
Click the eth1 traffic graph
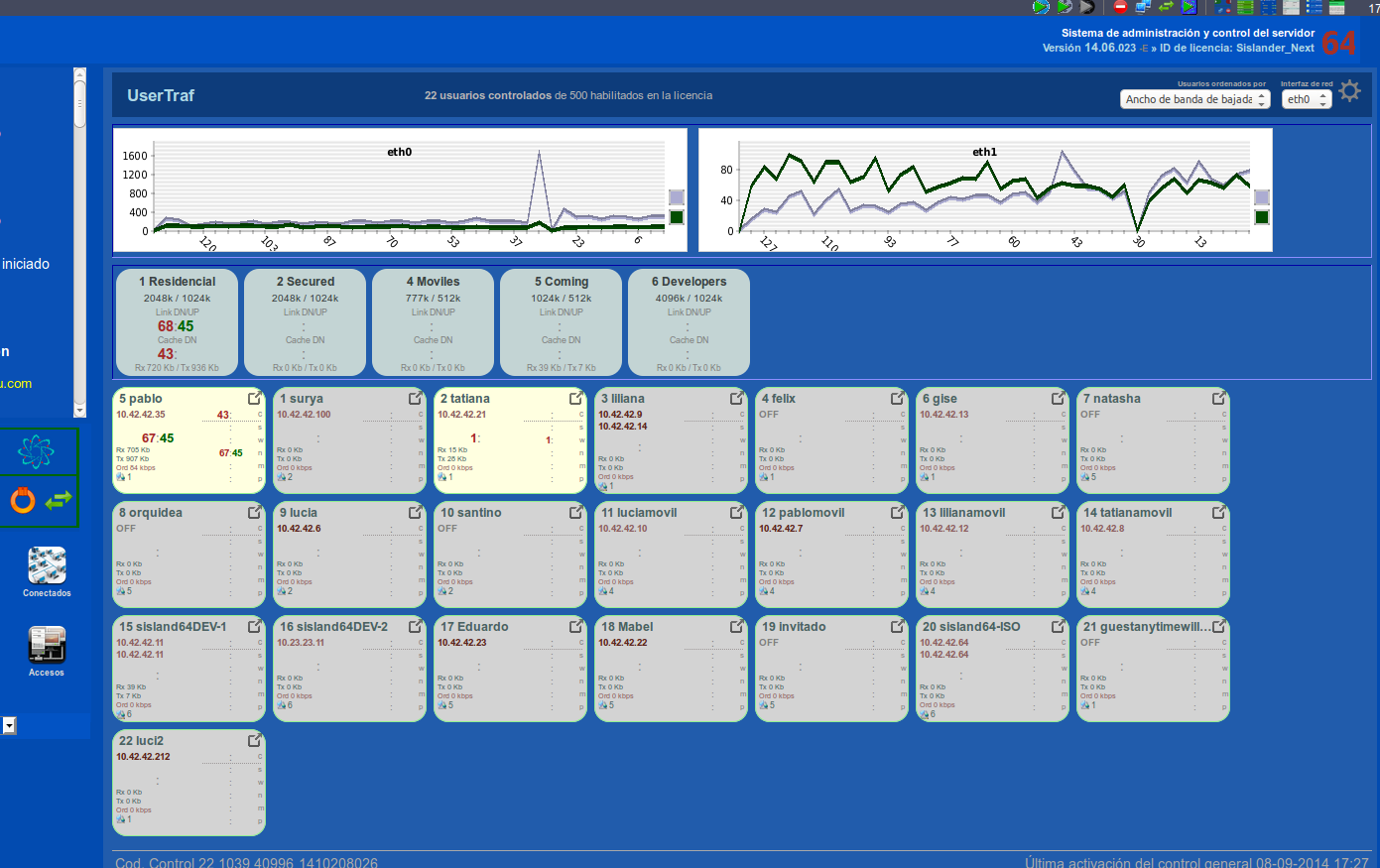[x=985, y=189]
